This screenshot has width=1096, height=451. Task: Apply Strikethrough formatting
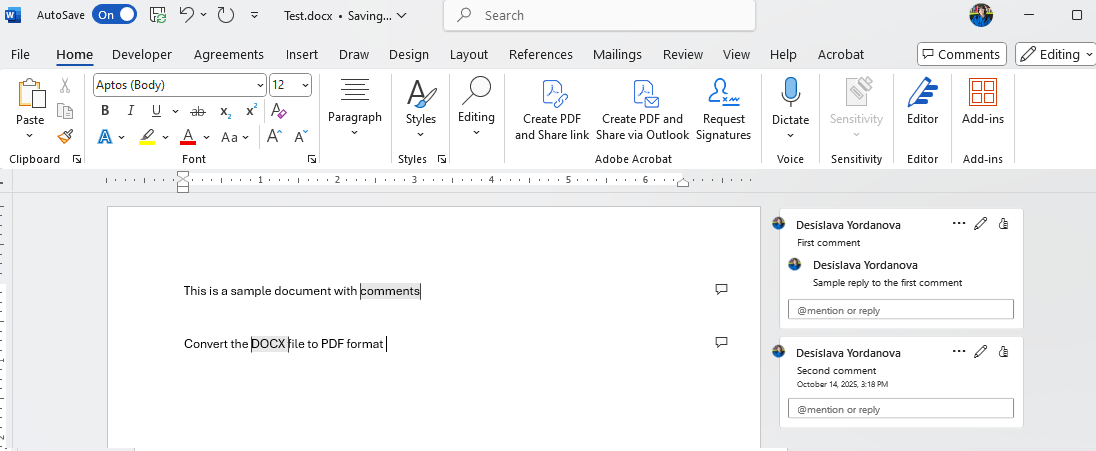click(199, 111)
